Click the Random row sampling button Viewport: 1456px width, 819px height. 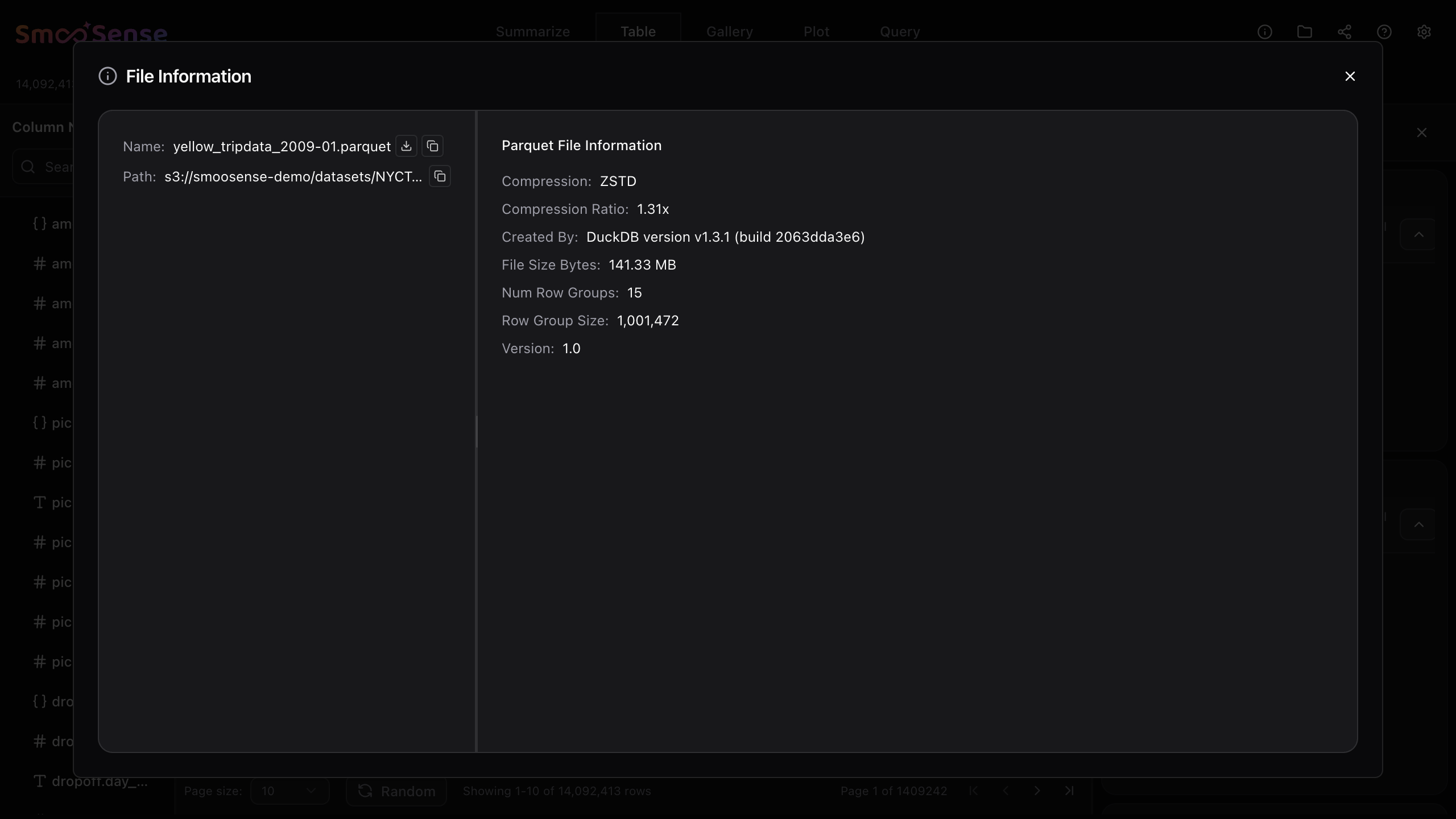point(396,791)
